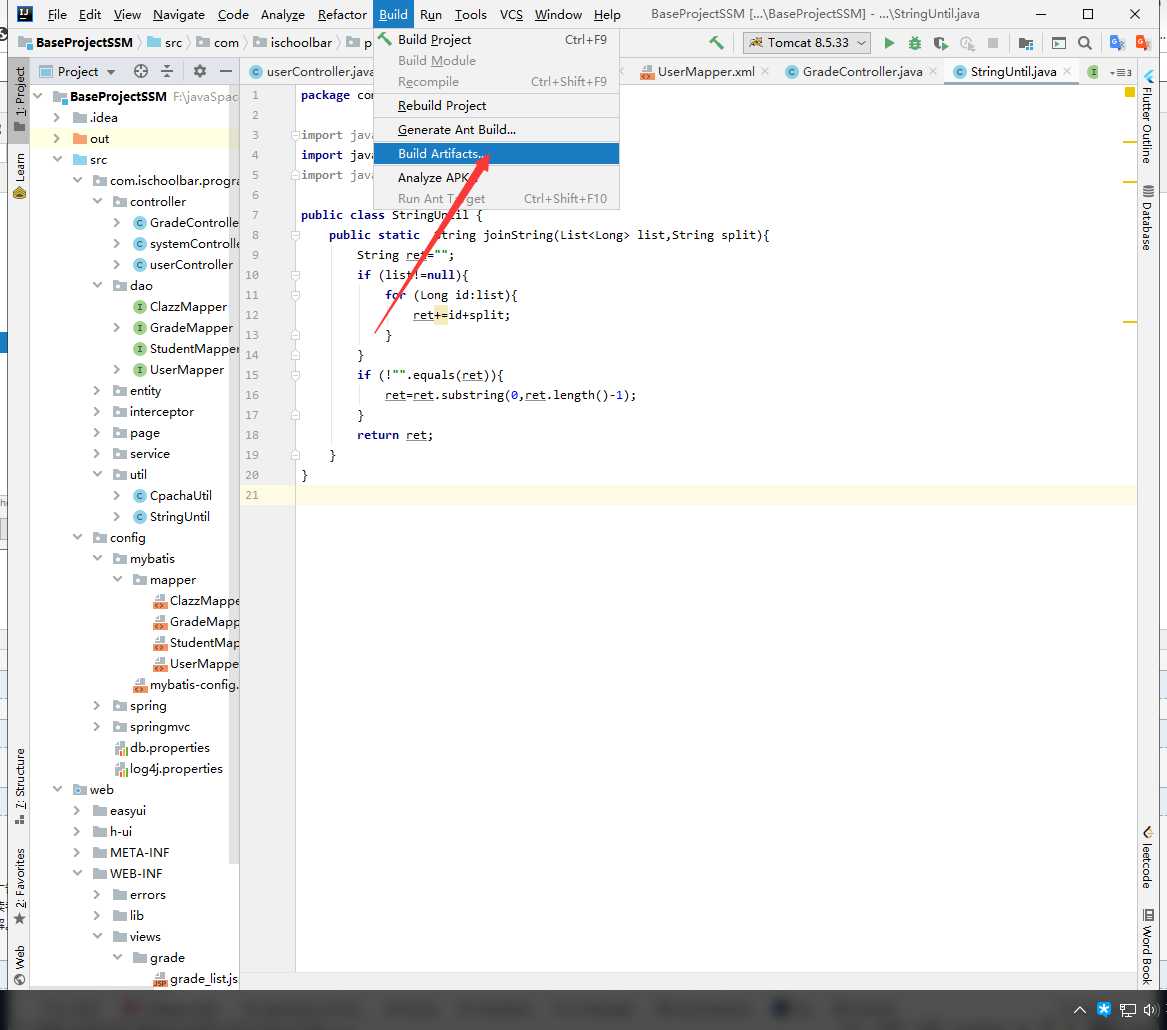Click the Project panel vertical scrollbar

pos(234,476)
